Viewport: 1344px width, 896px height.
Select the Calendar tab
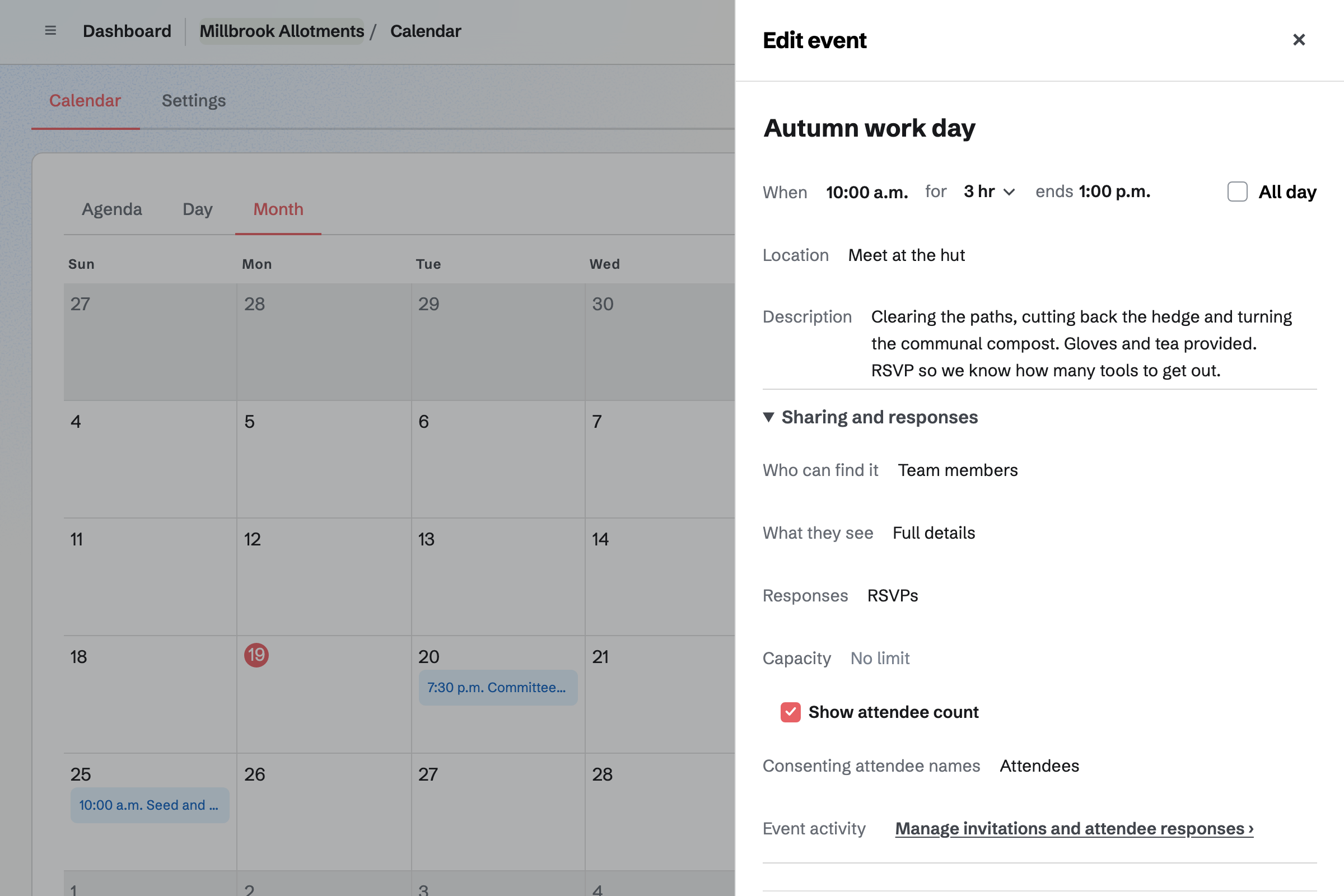[85, 101]
